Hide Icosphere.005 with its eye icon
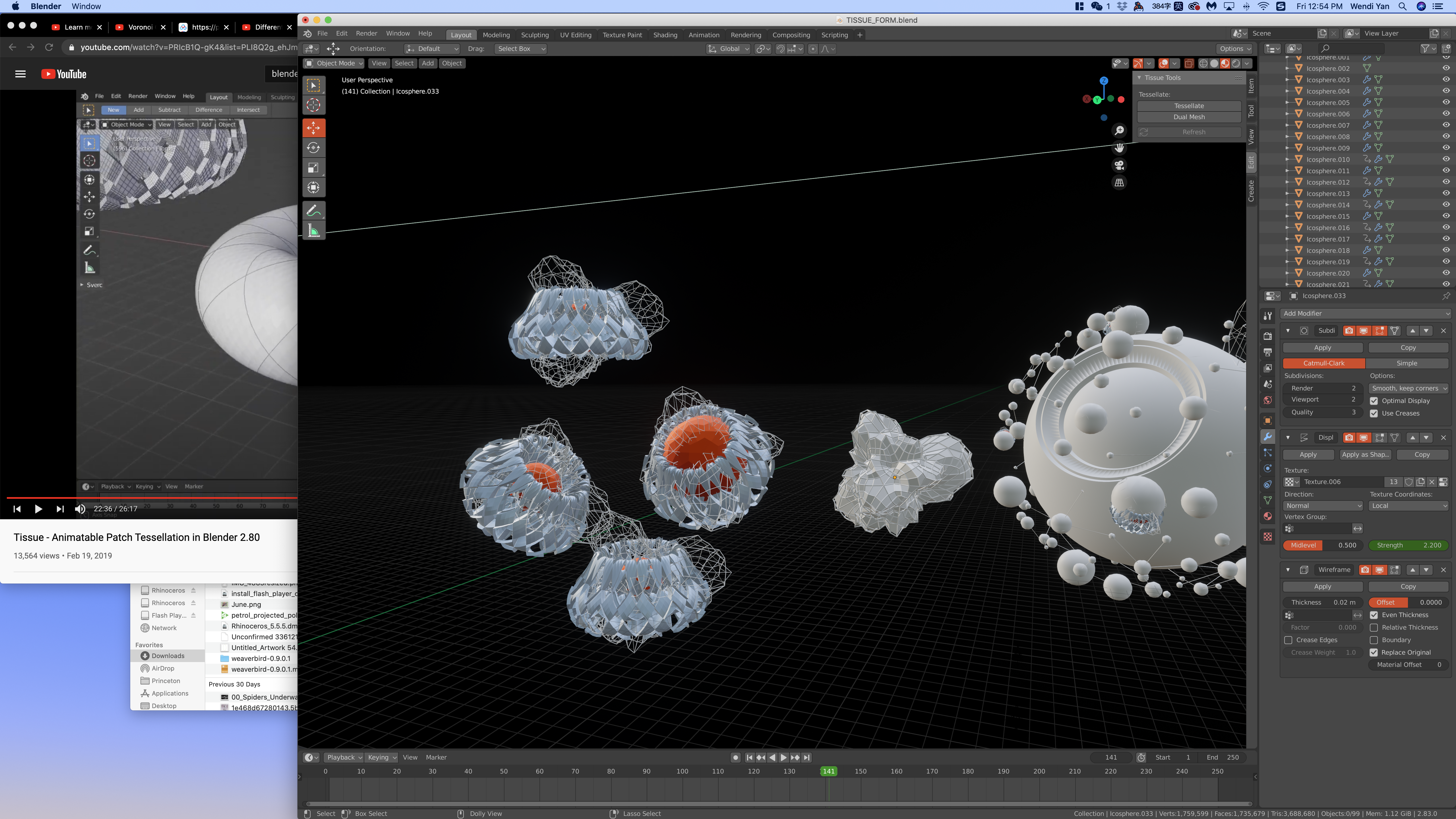Image resolution: width=1456 pixels, height=819 pixels. 1446,102
